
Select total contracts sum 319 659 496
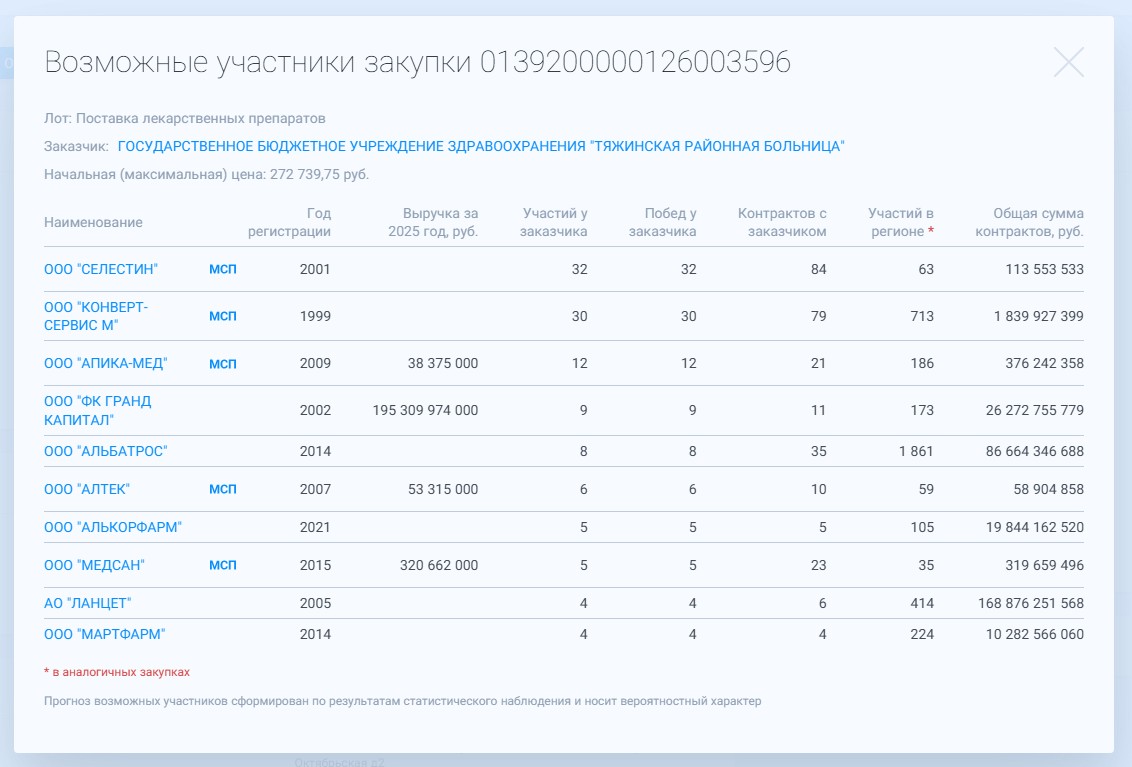coord(1045,566)
